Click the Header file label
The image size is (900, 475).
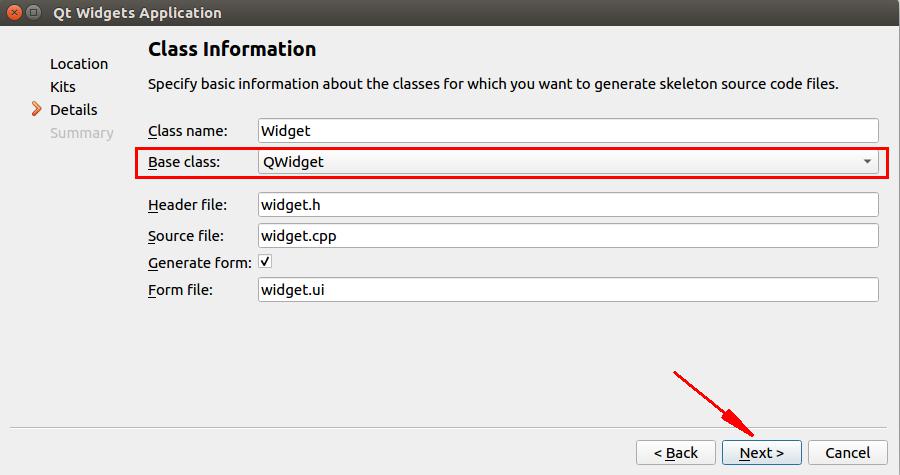click(187, 205)
